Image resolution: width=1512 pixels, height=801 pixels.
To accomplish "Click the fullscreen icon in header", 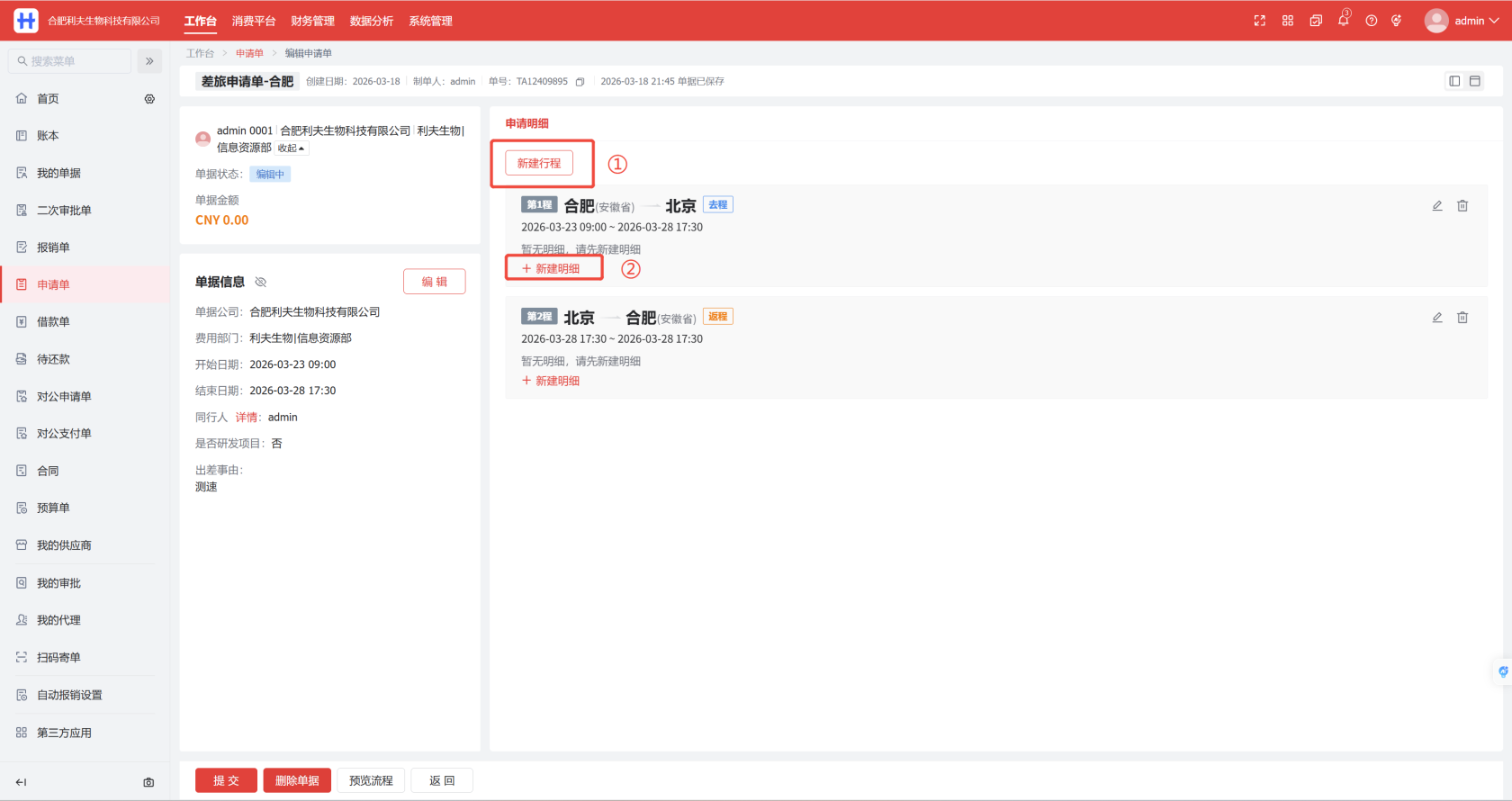I will (1259, 21).
